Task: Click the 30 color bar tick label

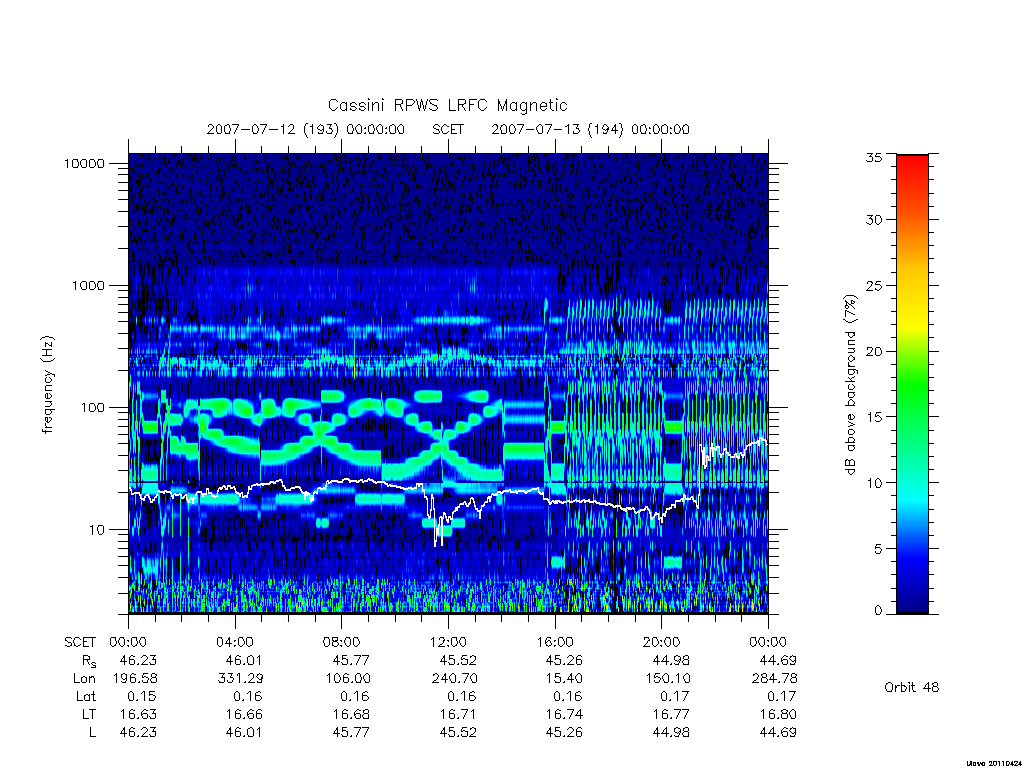Action: (874, 219)
